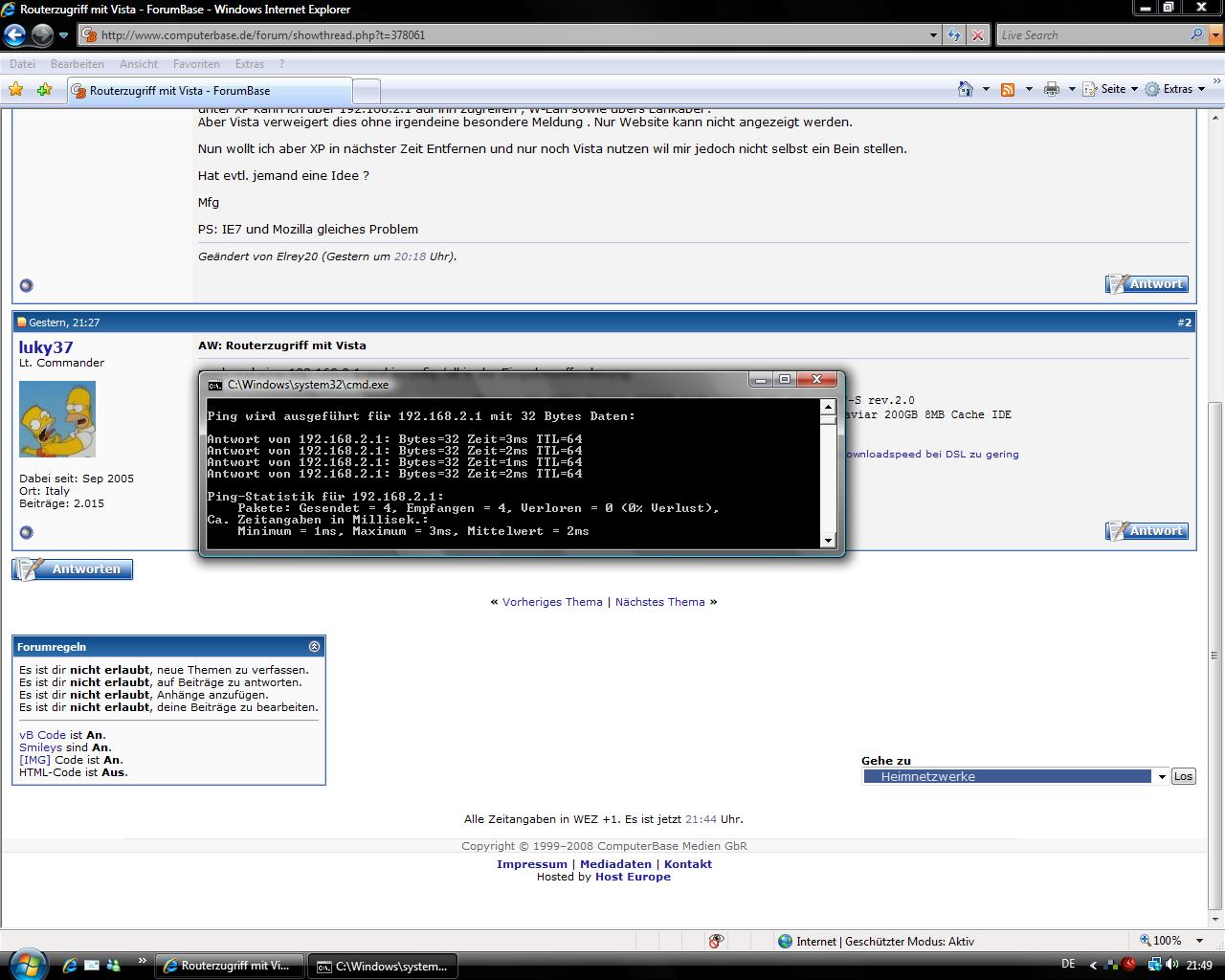
Task: Click the 20:18 edit time link
Action: click(410, 256)
